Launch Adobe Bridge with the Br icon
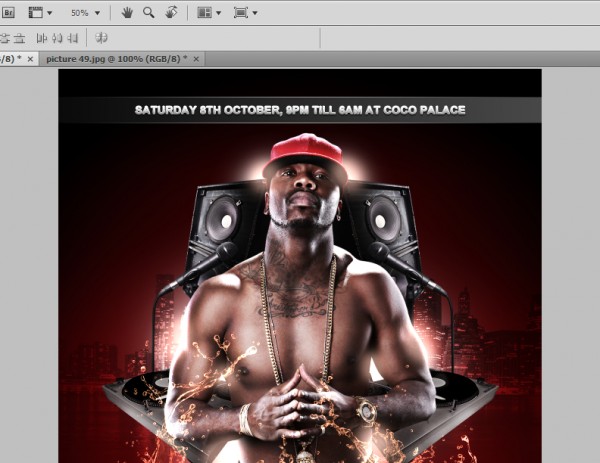Screen dimensions: 600x463 pyautogui.click(x=8, y=13)
